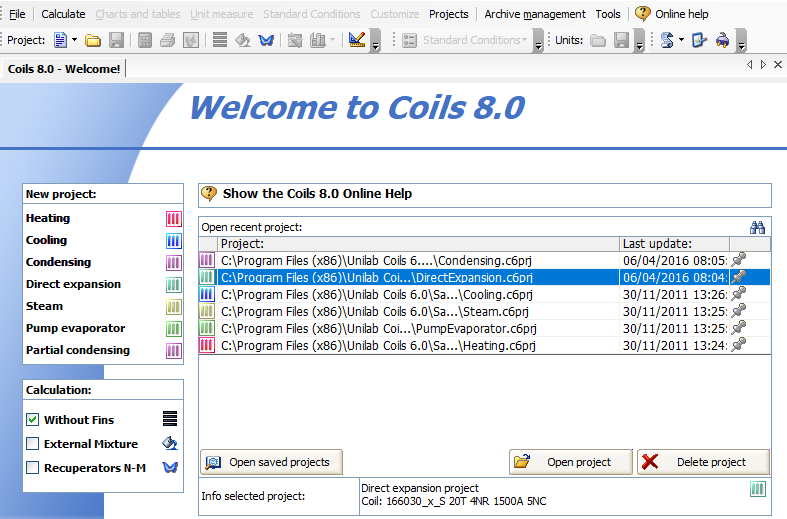Pin the PumpEvaporator.c6prj project

click(x=738, y=328)
